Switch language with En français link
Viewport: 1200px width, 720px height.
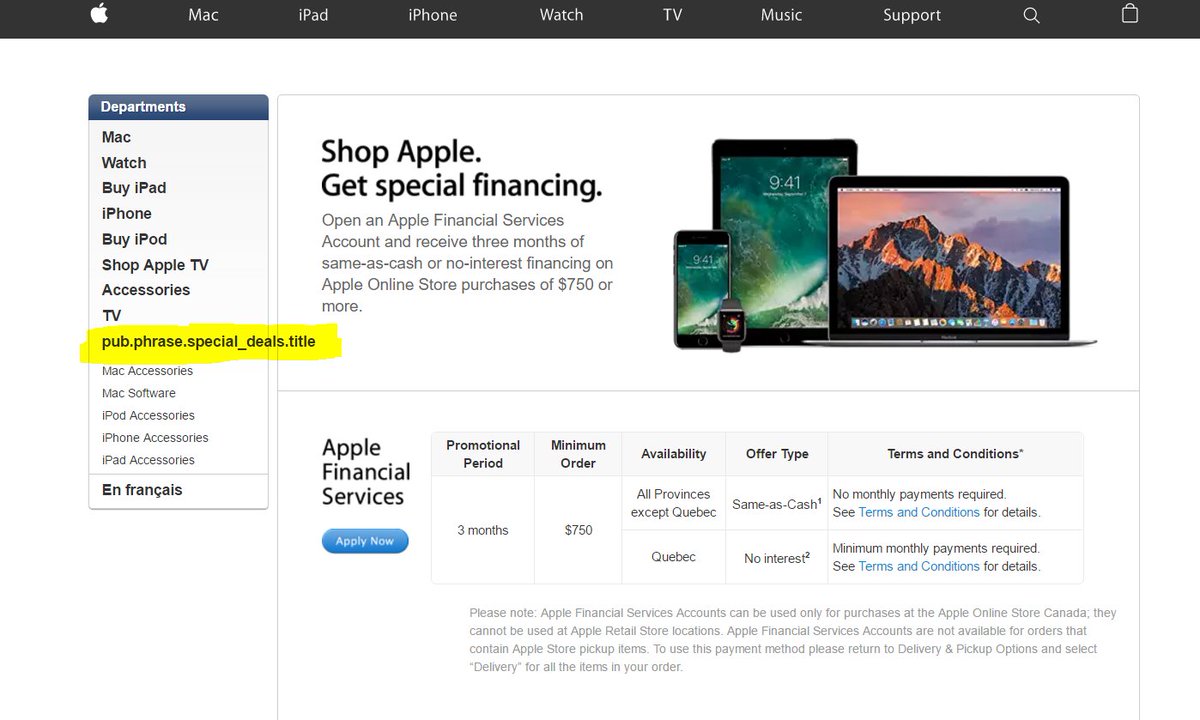(142, 490)
